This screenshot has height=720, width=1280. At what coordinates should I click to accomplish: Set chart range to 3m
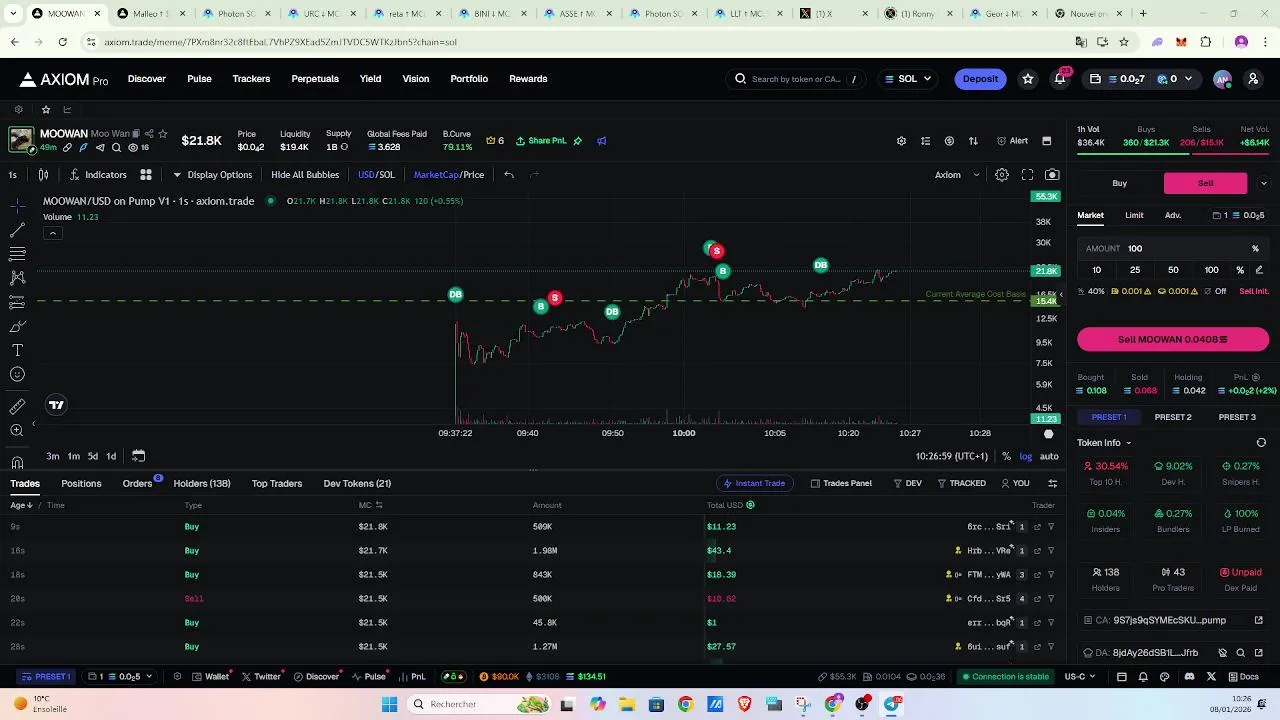pyautogui.click(x=52, y=456)
